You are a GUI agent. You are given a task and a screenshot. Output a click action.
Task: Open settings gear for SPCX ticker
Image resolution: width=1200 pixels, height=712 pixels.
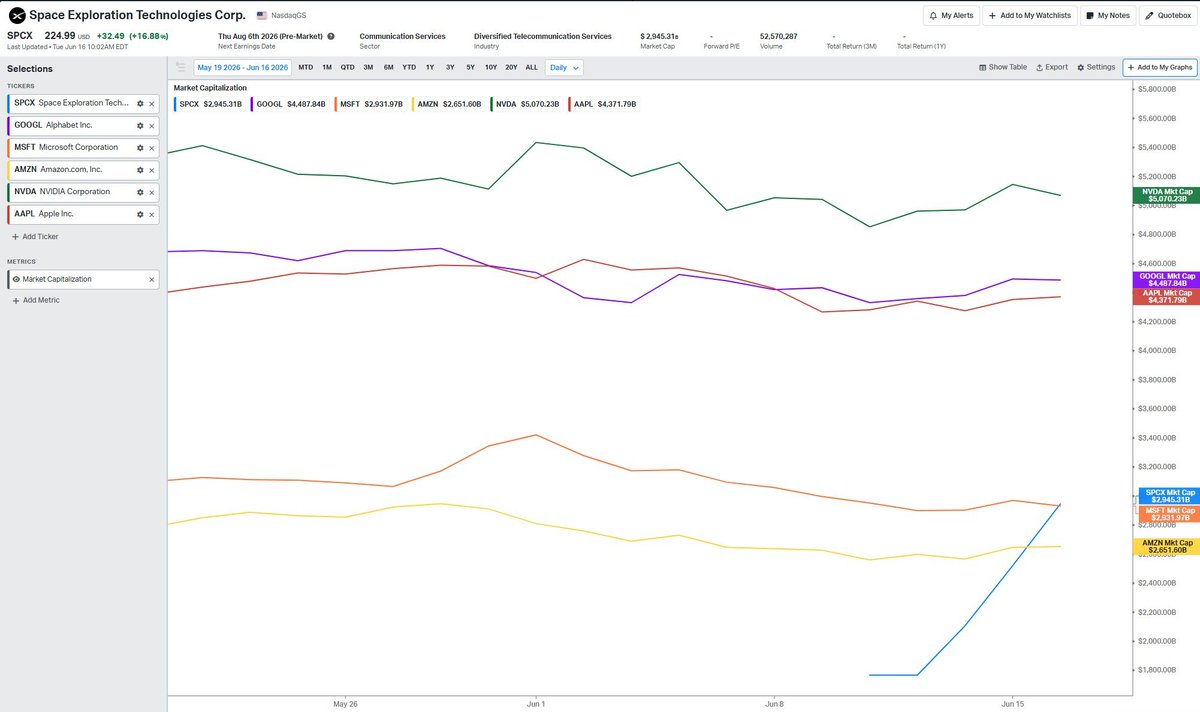(x=140, y=103)
